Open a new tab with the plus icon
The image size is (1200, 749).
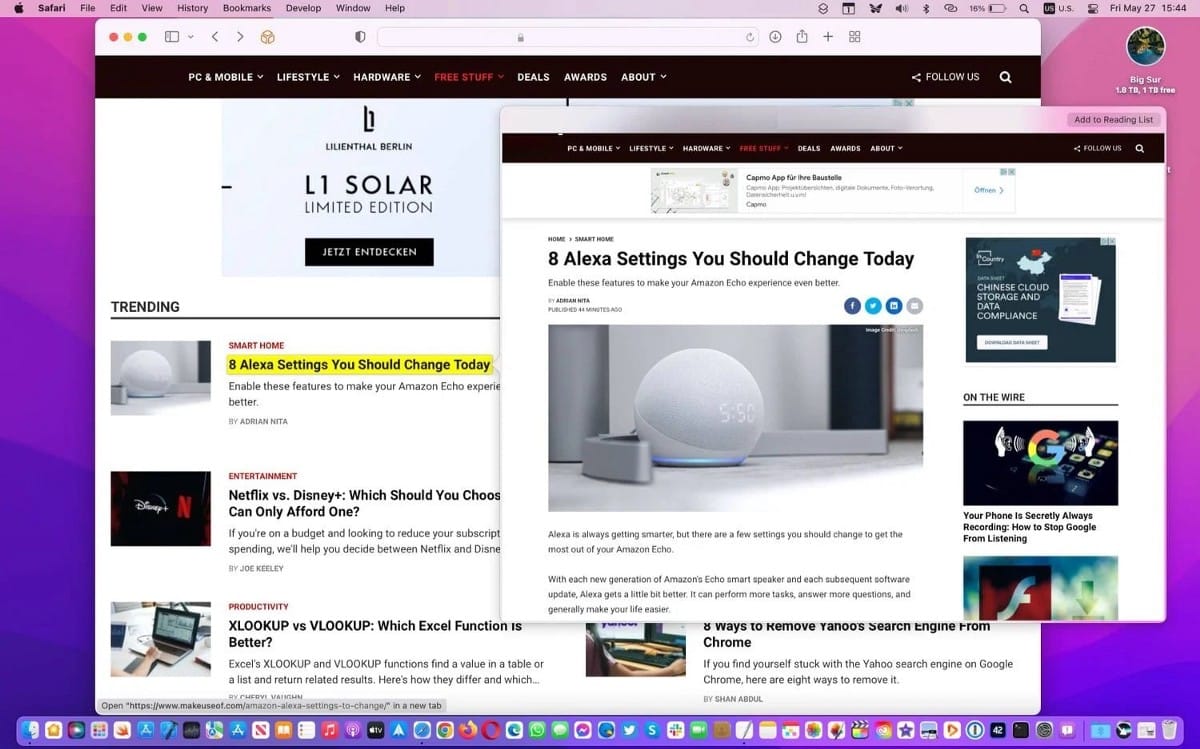827,36
